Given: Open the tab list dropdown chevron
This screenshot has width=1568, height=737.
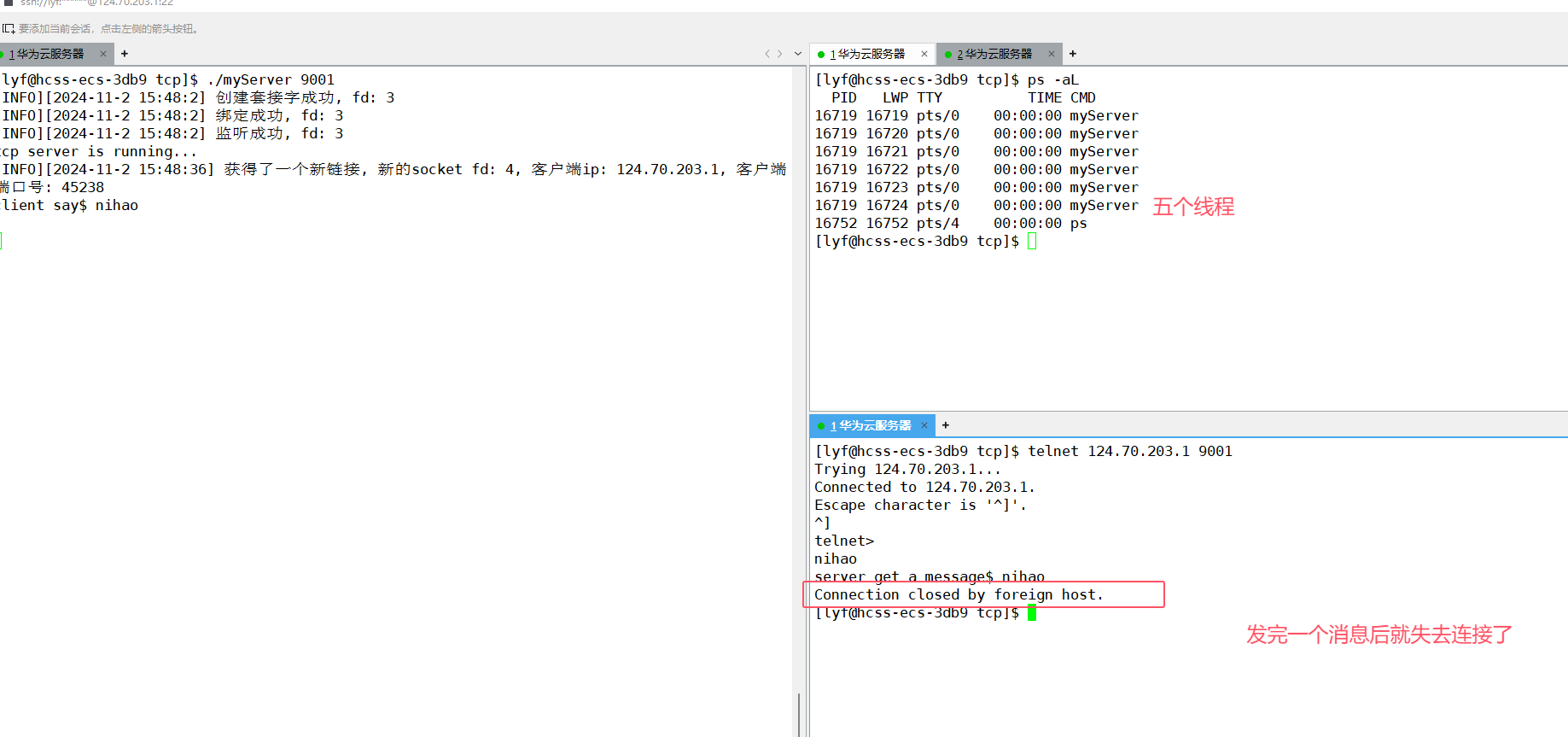Looking at the screenshot, I should [x=798, y=54].
